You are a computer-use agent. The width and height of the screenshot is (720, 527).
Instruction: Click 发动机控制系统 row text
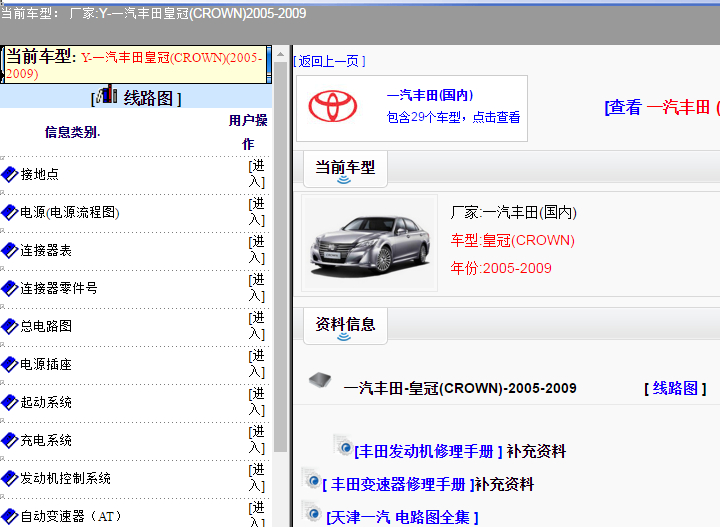click(65, 478)
